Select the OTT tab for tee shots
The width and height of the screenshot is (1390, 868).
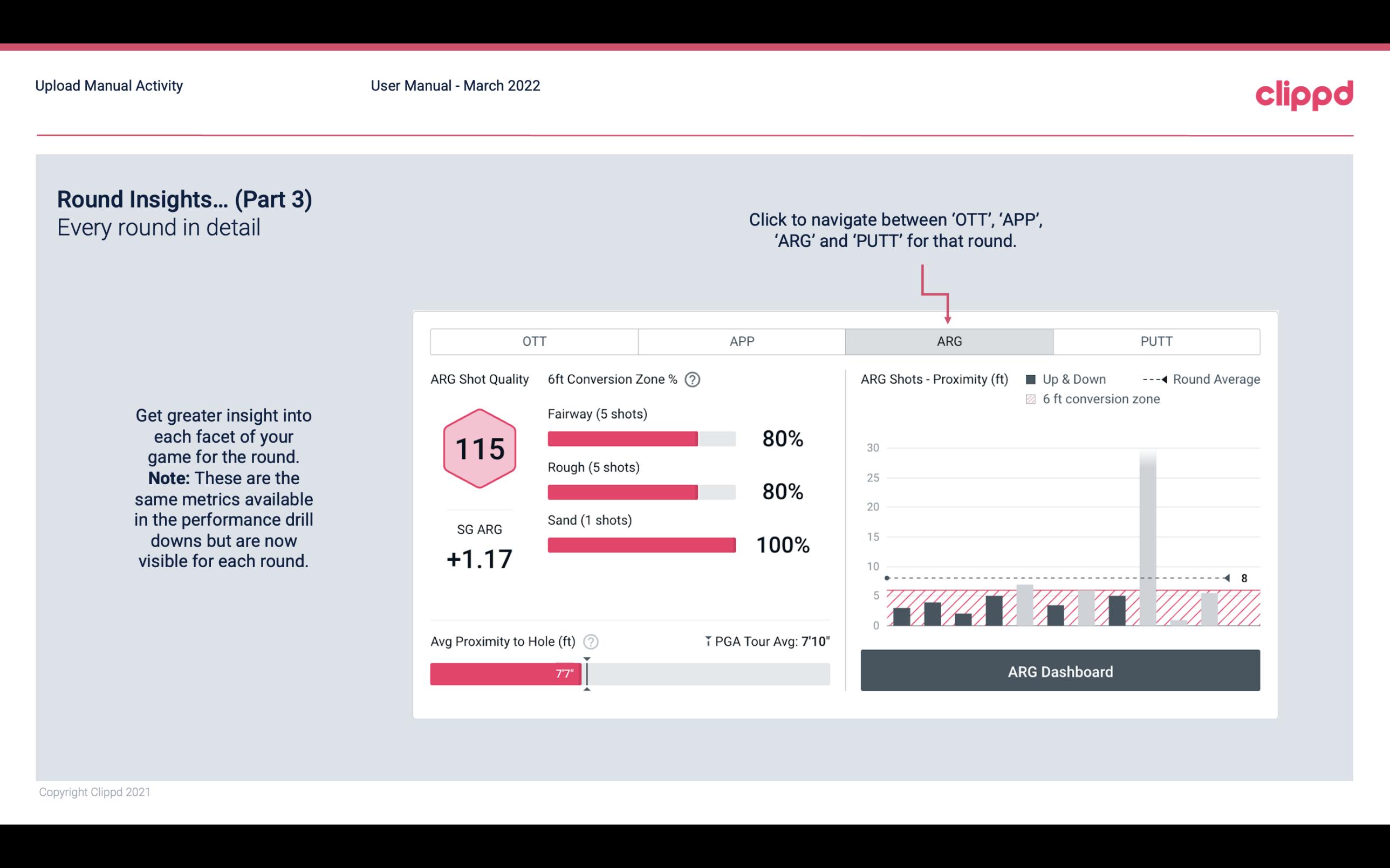click(x=534, y=342)
